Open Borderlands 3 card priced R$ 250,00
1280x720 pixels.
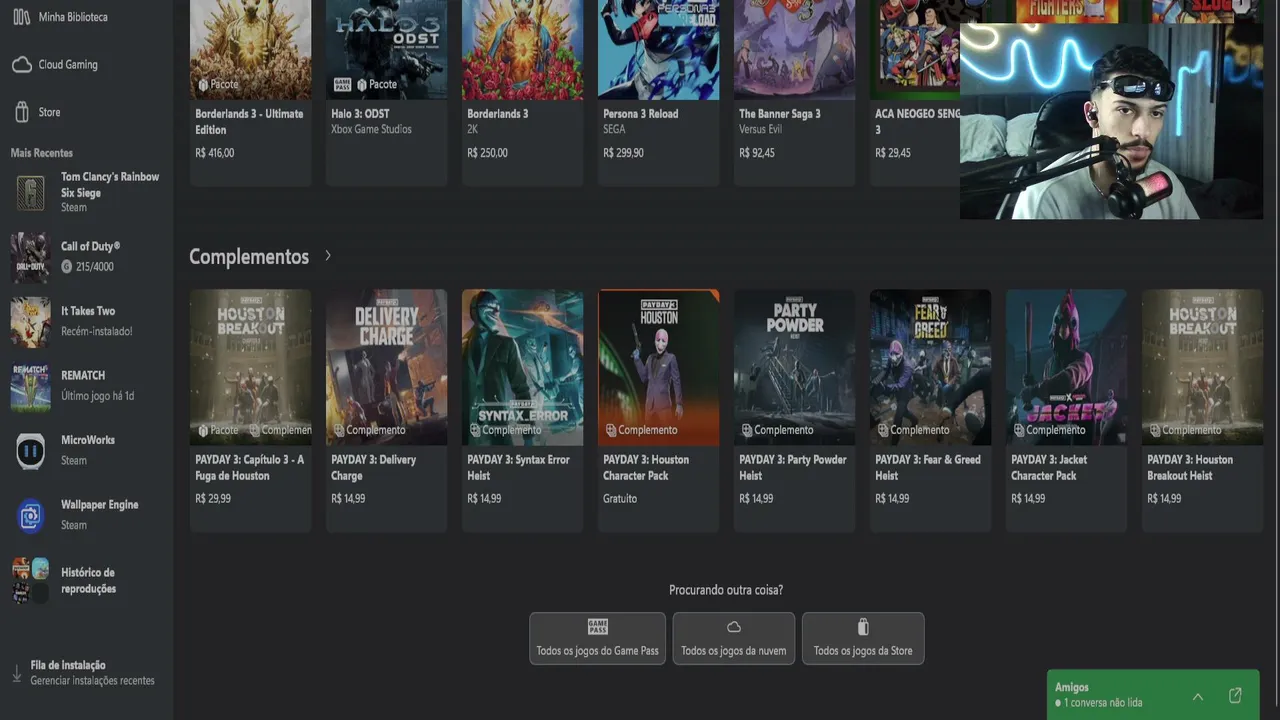(522, 92)
